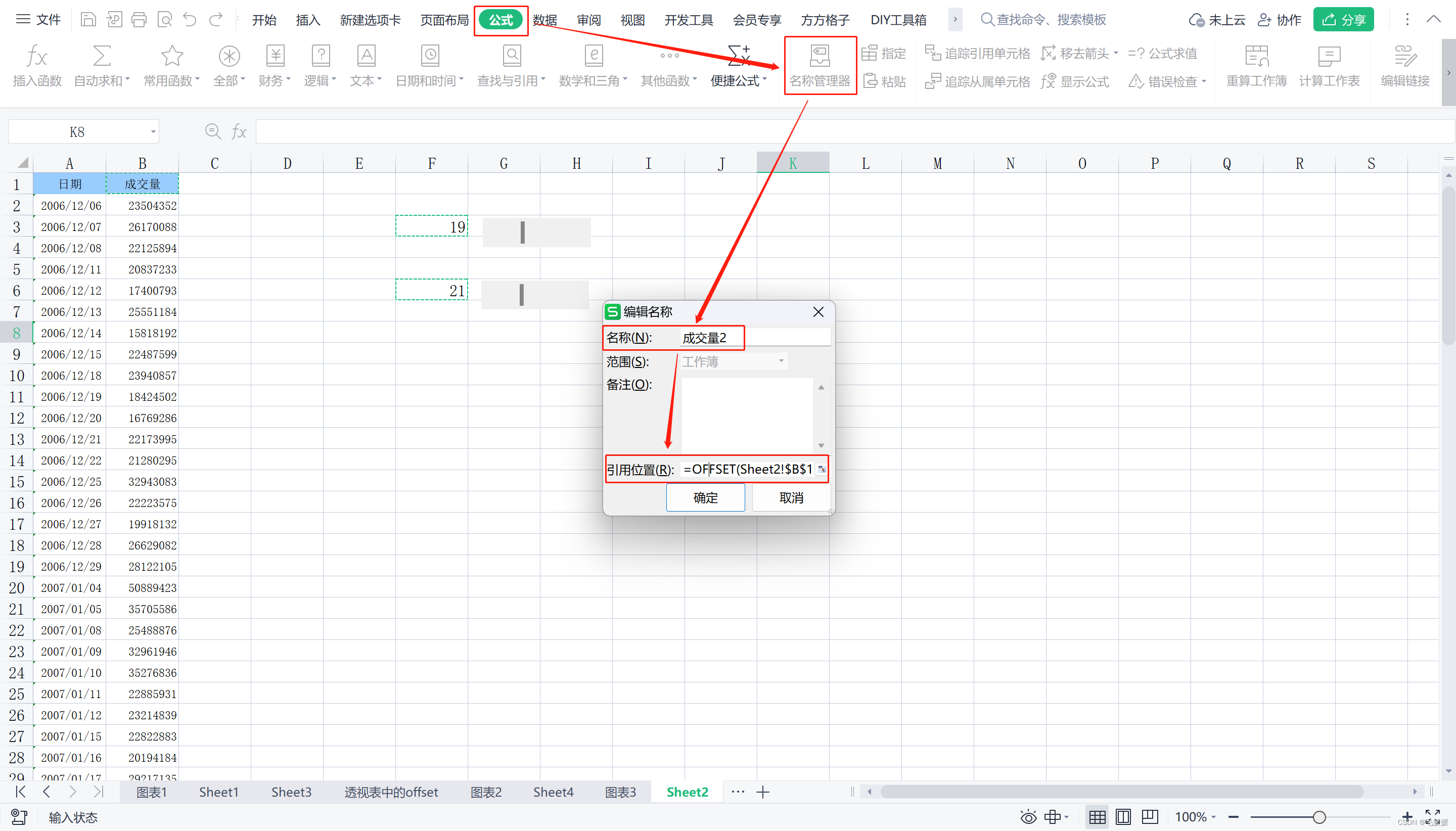Viewport: 1456px width, 831px height.
Task: Open the 数据 (Data) ribbon tab
Action: (x=544, y=20)
